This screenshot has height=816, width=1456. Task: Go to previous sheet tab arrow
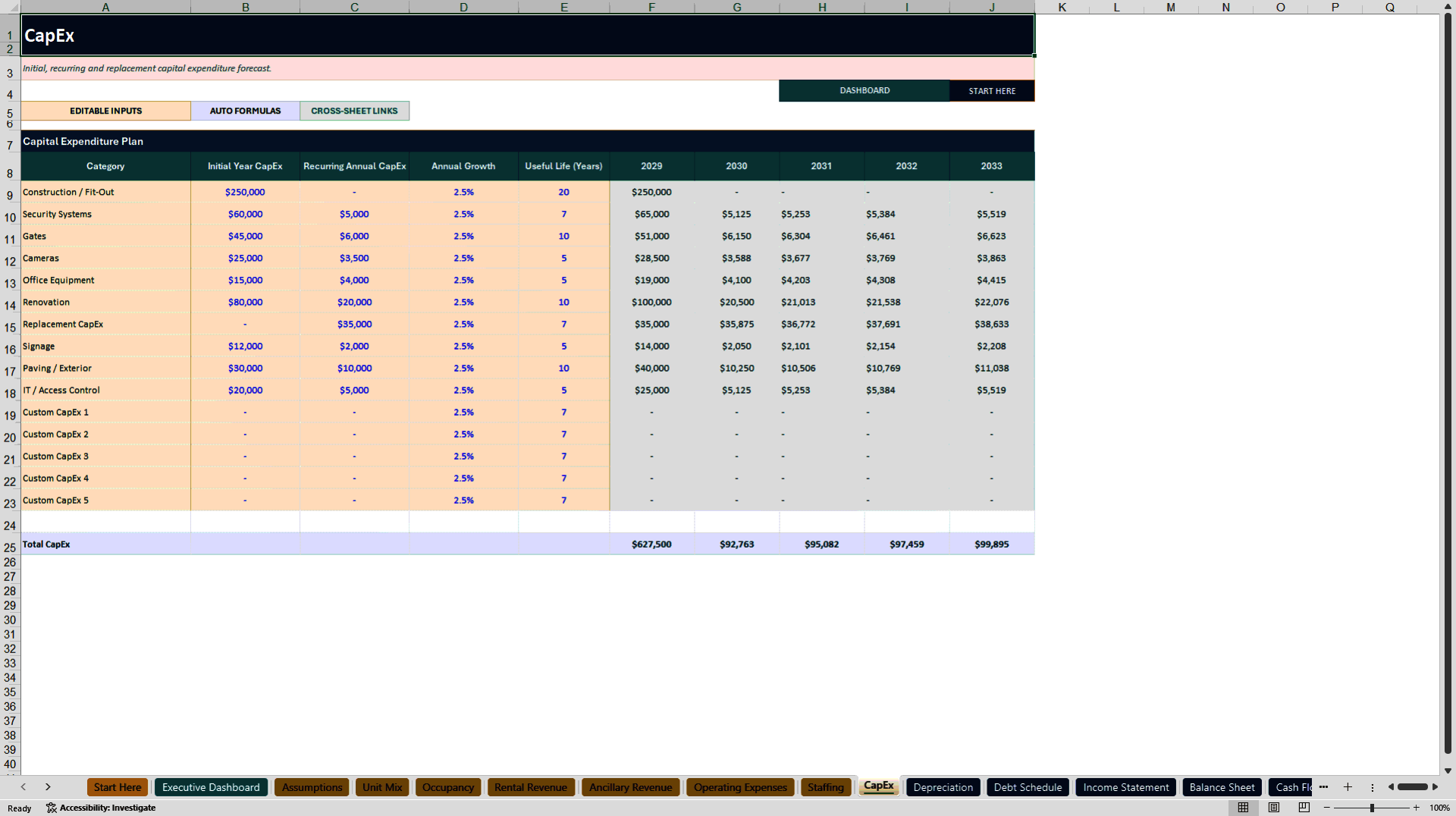24,787
